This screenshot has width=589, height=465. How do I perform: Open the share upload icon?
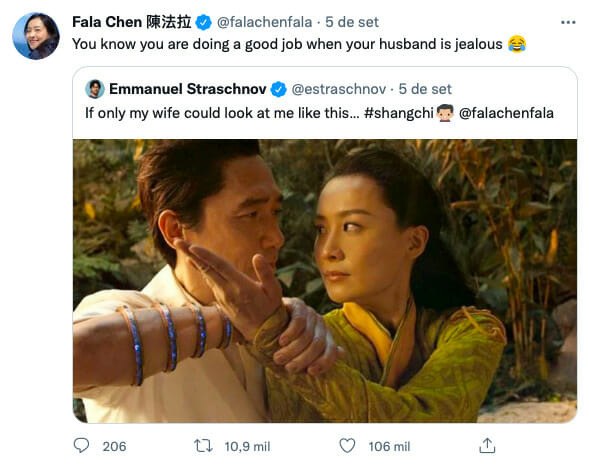tap(487, 445)
